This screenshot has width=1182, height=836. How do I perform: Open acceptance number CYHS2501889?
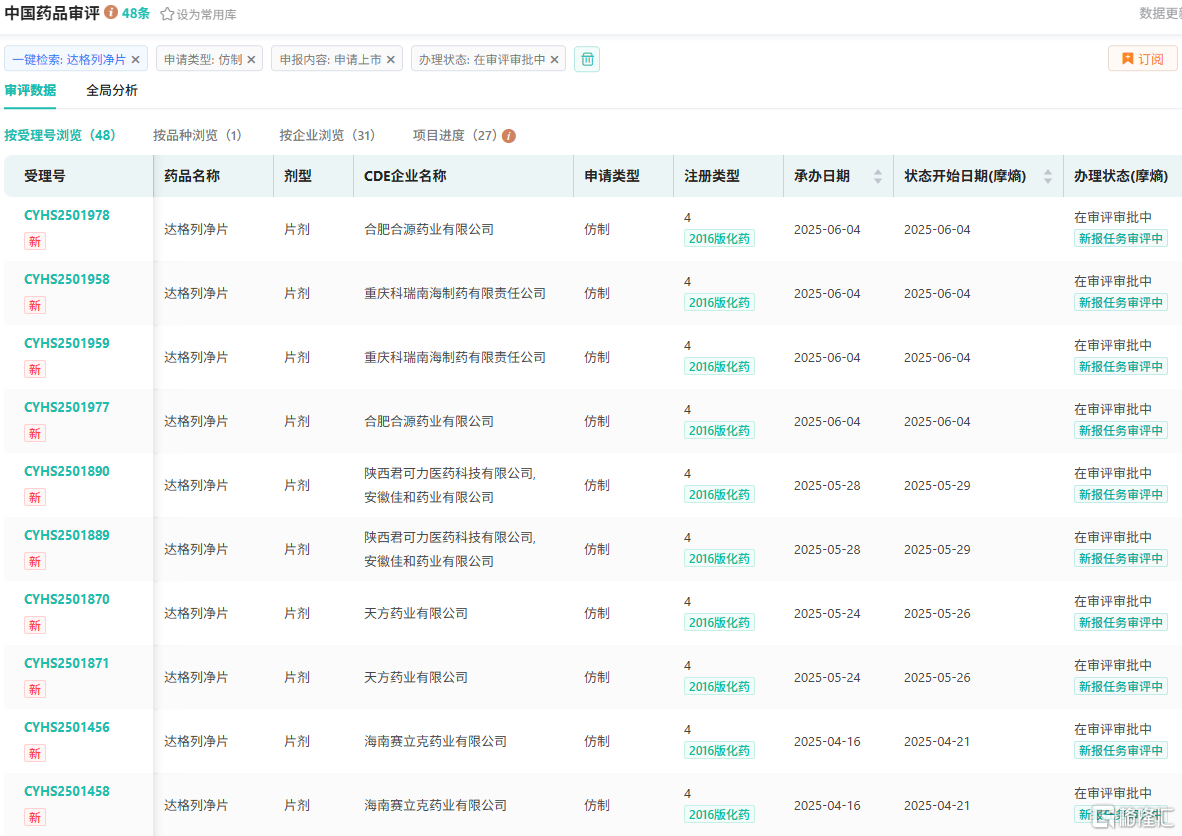point(67,536)
